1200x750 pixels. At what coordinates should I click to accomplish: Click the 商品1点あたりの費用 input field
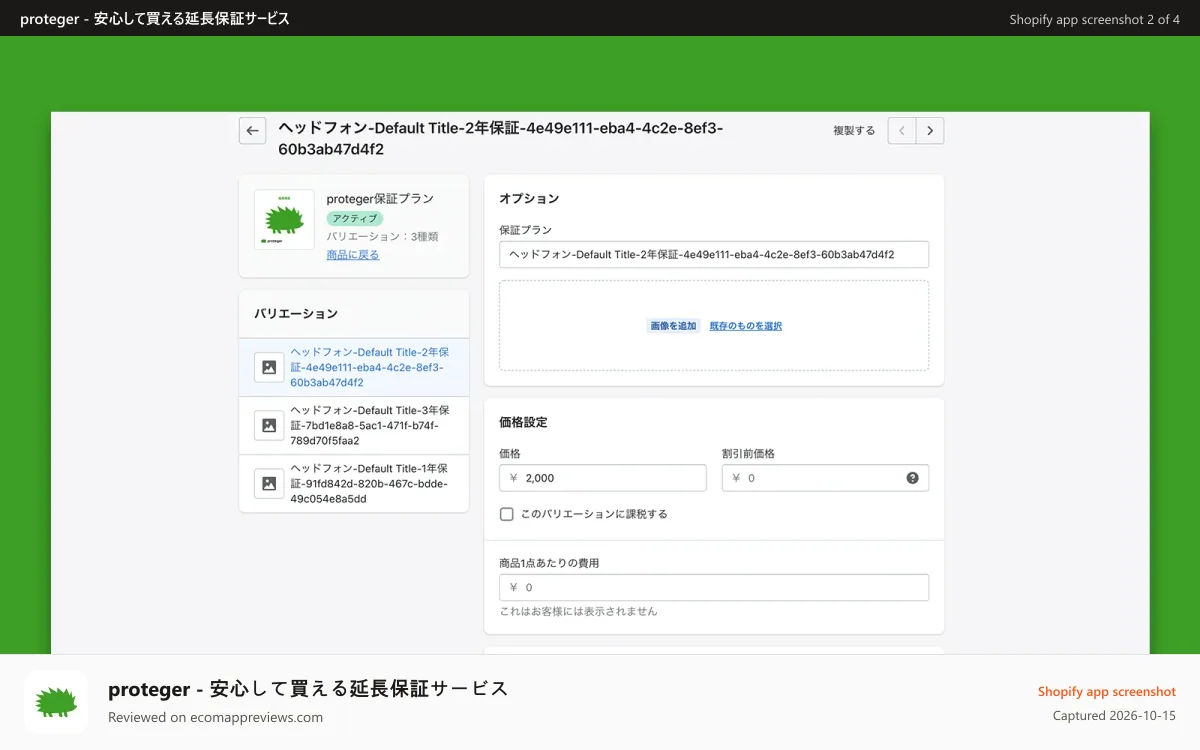pyautogui.click(x=714, y=587)
